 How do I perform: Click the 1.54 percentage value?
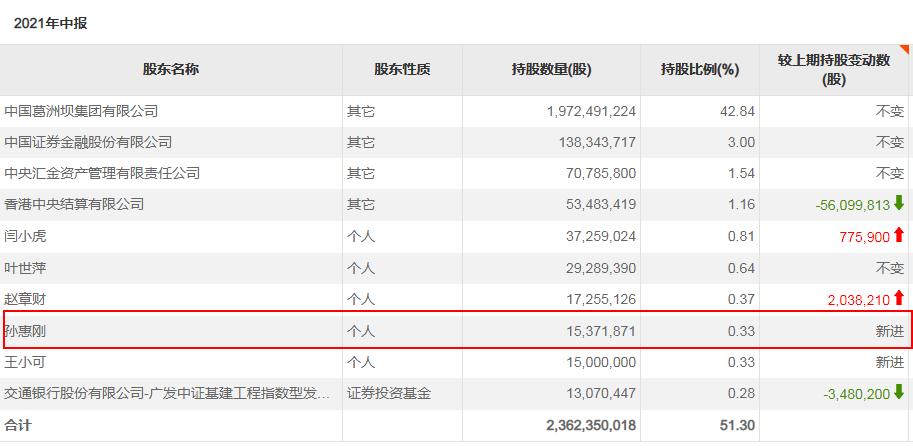(x=741, y=173)
